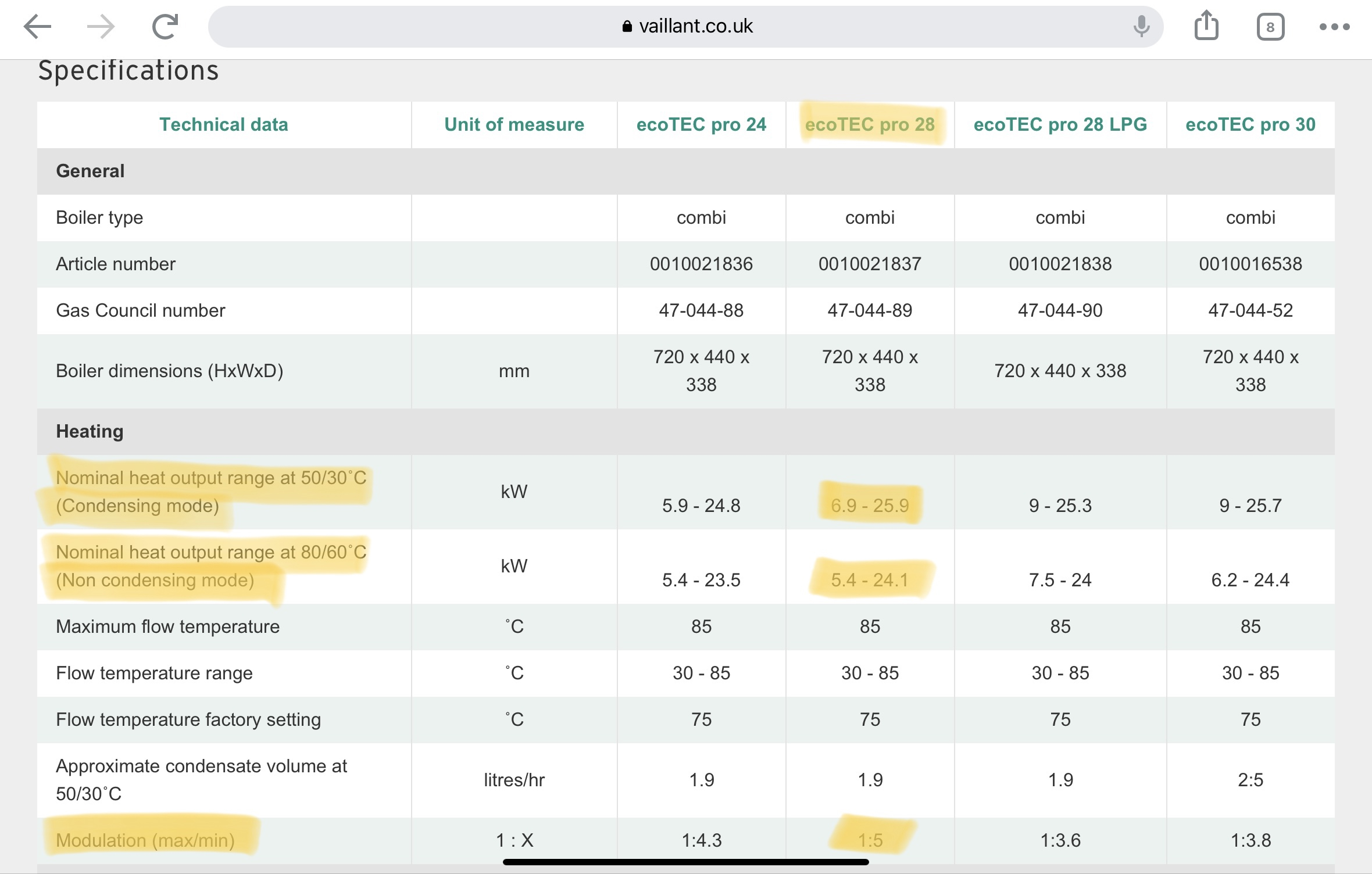The height and width of the screenshot is (874, 1372).
Task: Tap the address bar showing vaillant.co.uk
Action: click(x=685, y=26)
